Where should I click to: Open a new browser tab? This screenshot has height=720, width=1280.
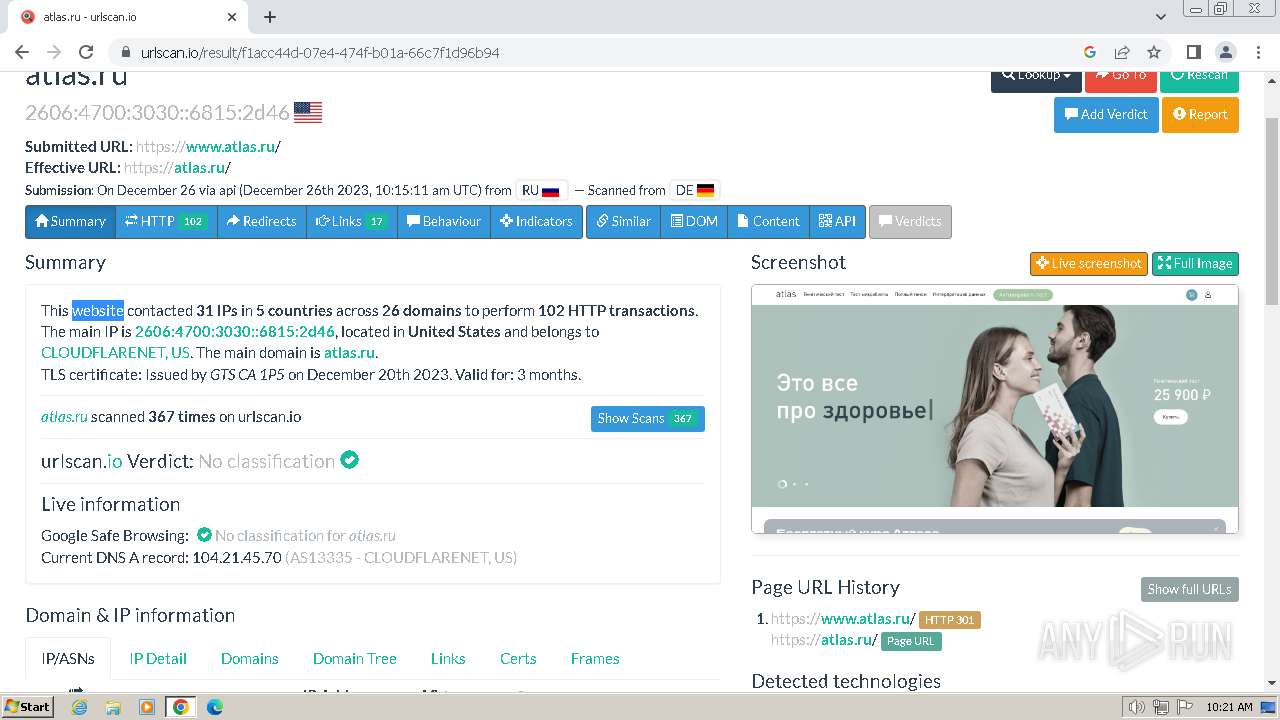pyautogui.click(x=270, y=17)
